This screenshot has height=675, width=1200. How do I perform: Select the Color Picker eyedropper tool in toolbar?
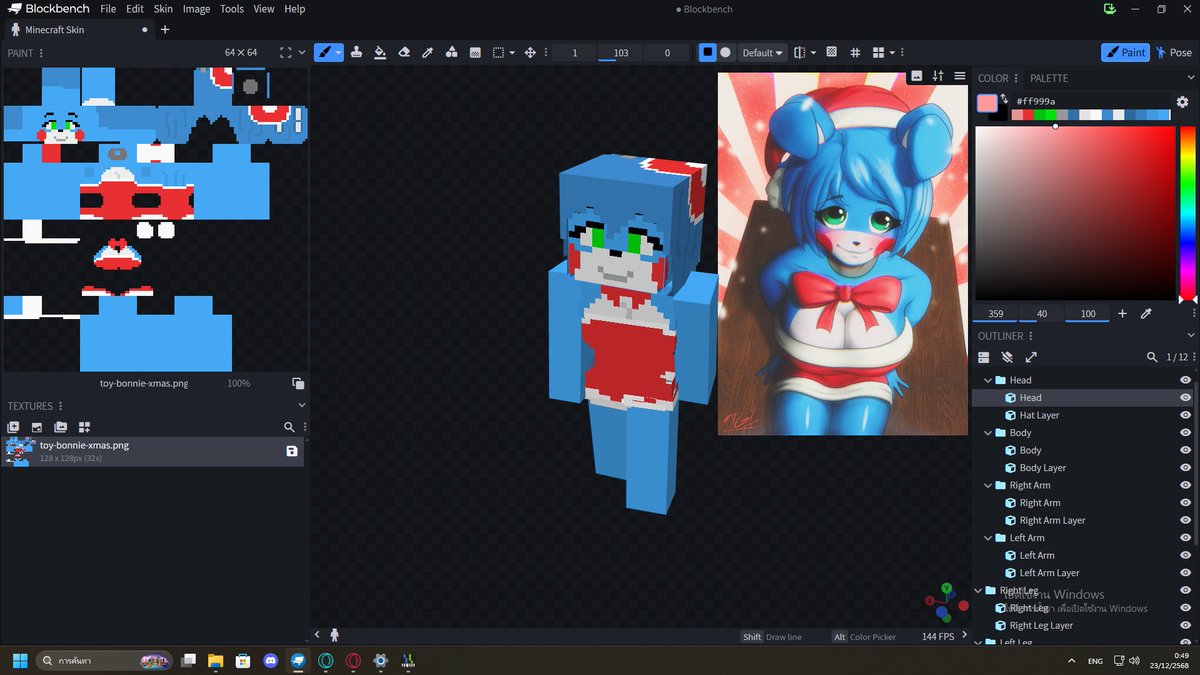click(428, 52)
